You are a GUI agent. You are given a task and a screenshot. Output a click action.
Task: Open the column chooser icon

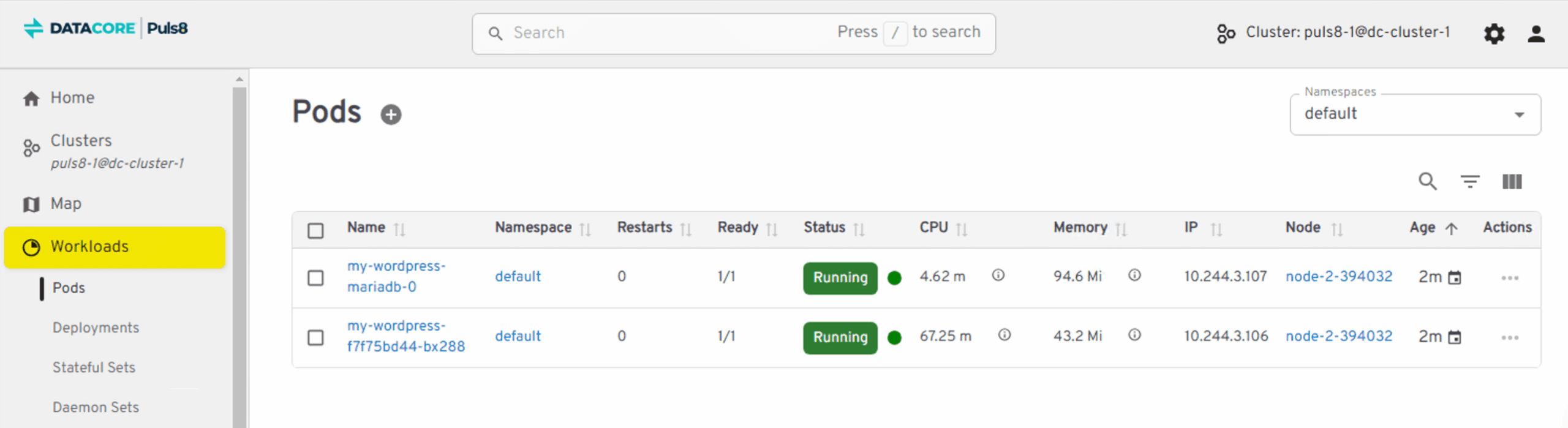[x=1512, y=181]
